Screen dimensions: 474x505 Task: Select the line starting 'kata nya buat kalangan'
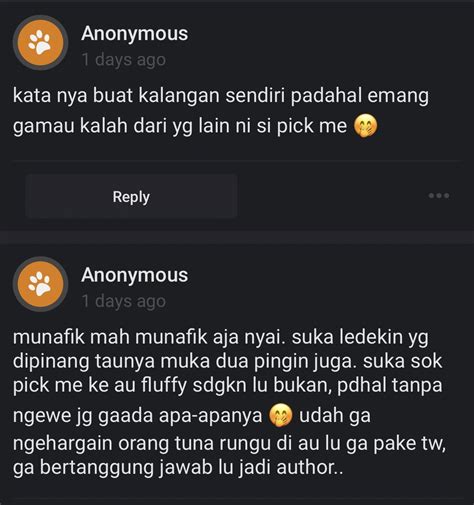pyautogui.click(x=221, y=96)
